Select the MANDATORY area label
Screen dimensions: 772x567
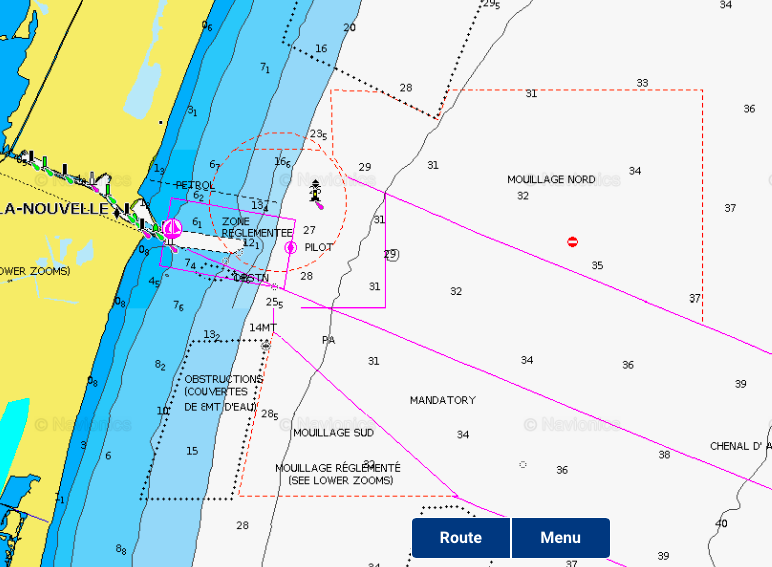tap(442, 400)
